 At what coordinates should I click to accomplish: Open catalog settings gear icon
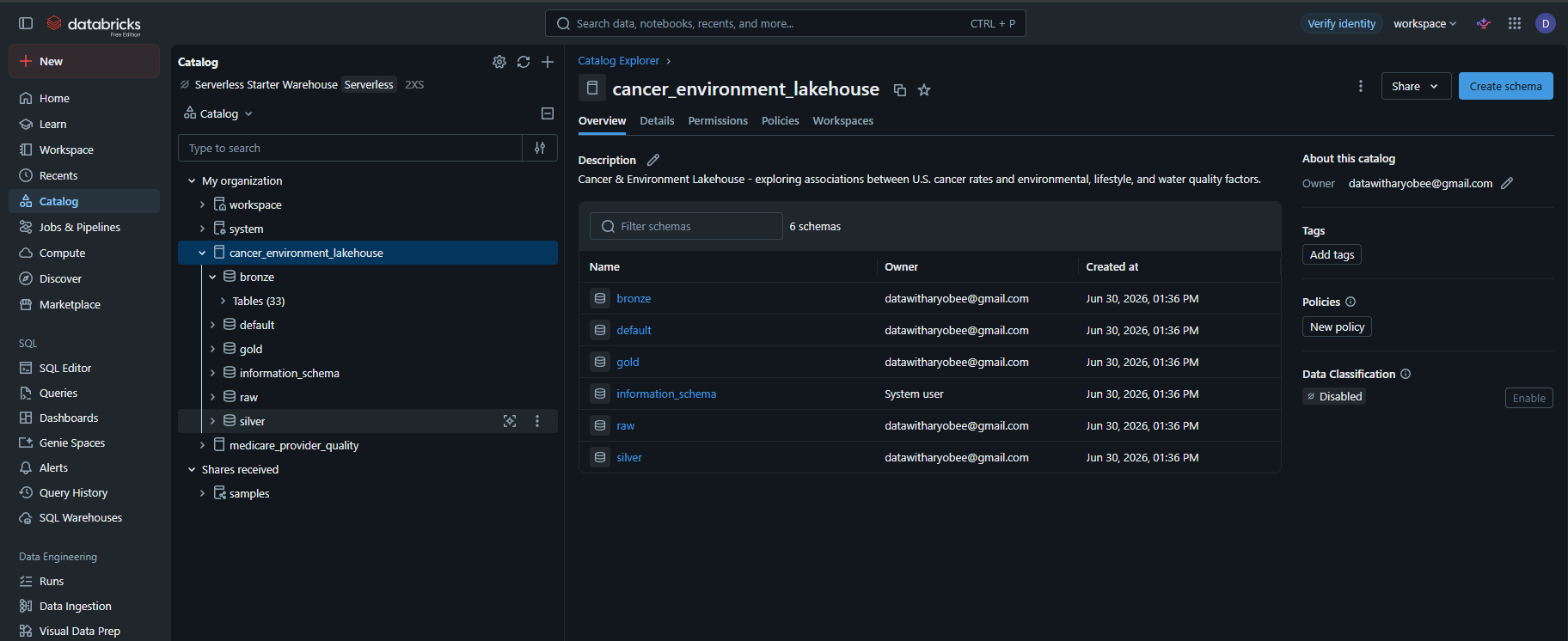point(499,62)
